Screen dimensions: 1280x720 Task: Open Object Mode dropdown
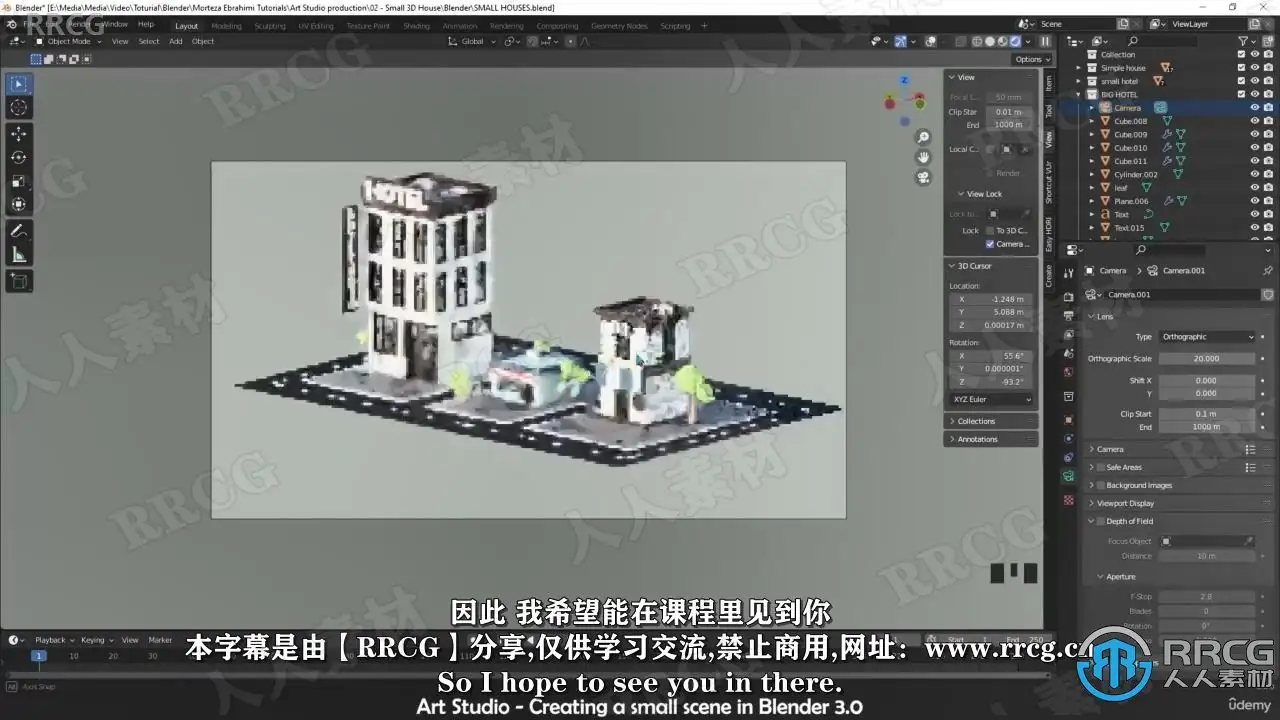[67, 41]
